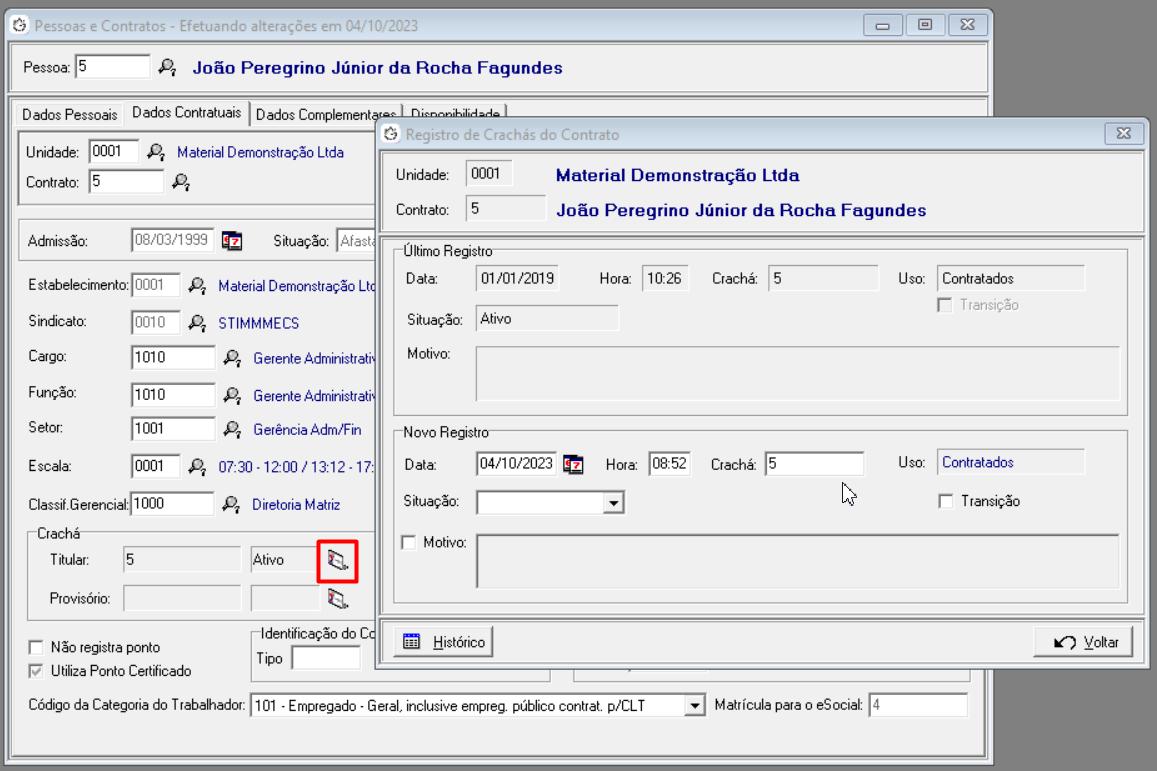The image size is (1157, 771).
Task: Open Código da Categoria do Trabalhador dropdown
Action: 694,706
